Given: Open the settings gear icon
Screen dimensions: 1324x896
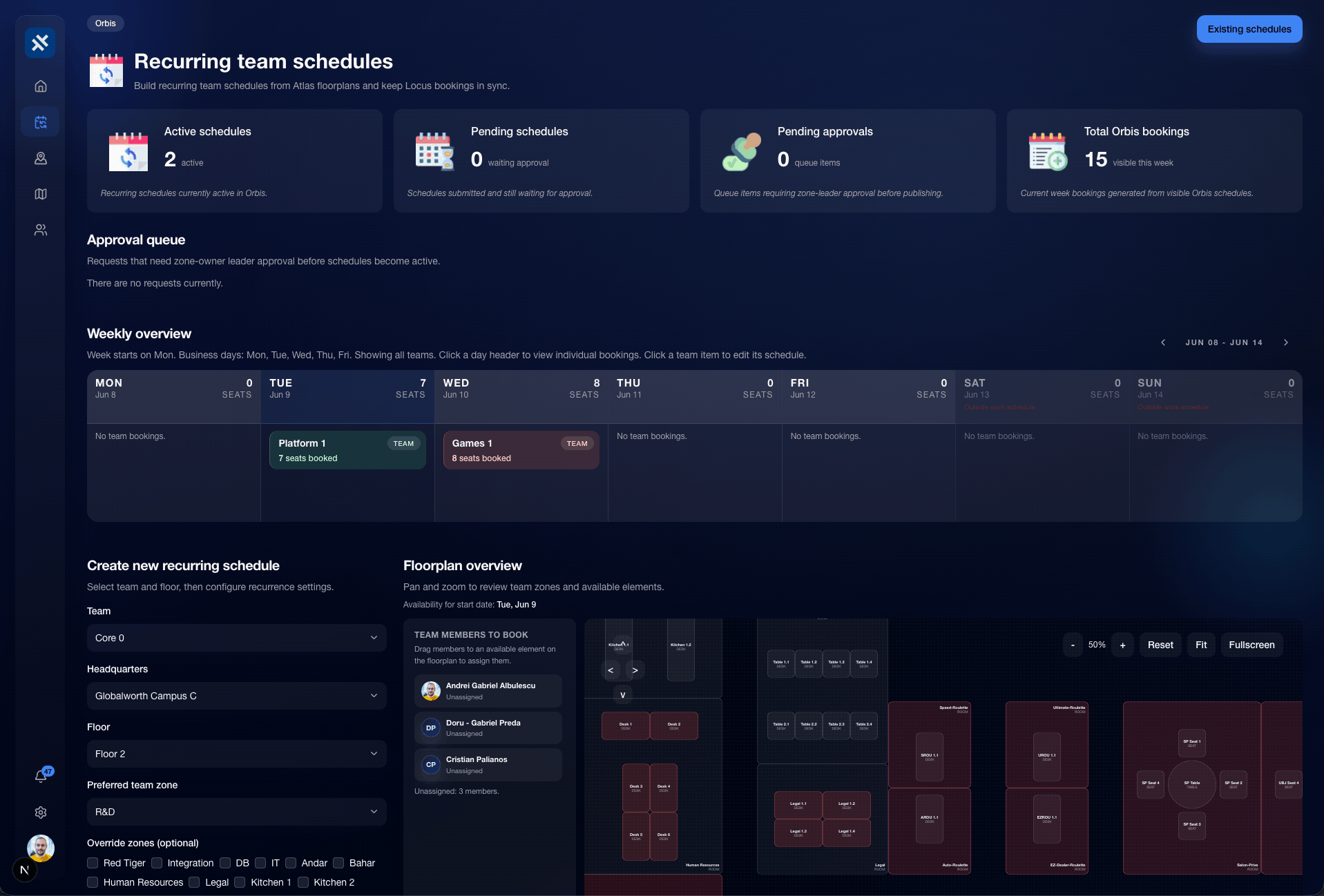Looking at the screenshot, I should (x=41, y=812).
